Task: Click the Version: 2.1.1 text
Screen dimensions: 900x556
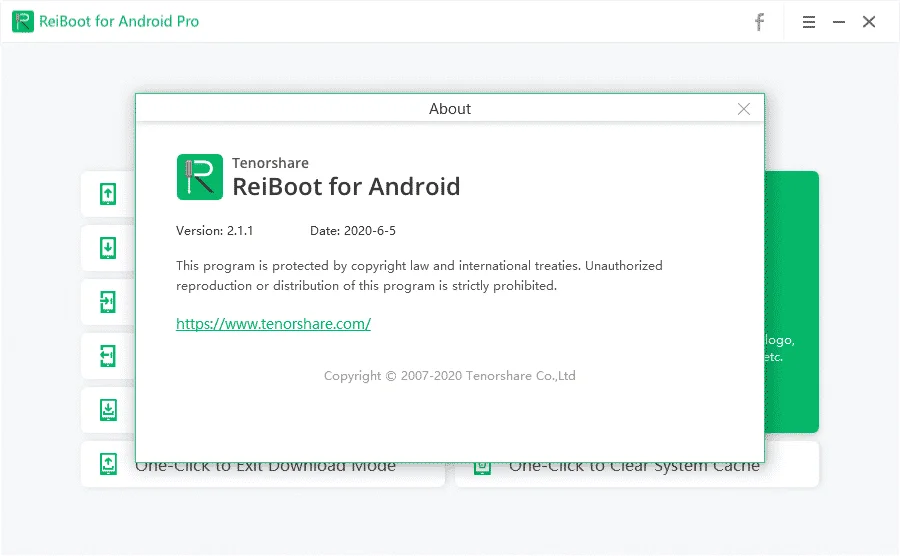Action: pos(214,231)
